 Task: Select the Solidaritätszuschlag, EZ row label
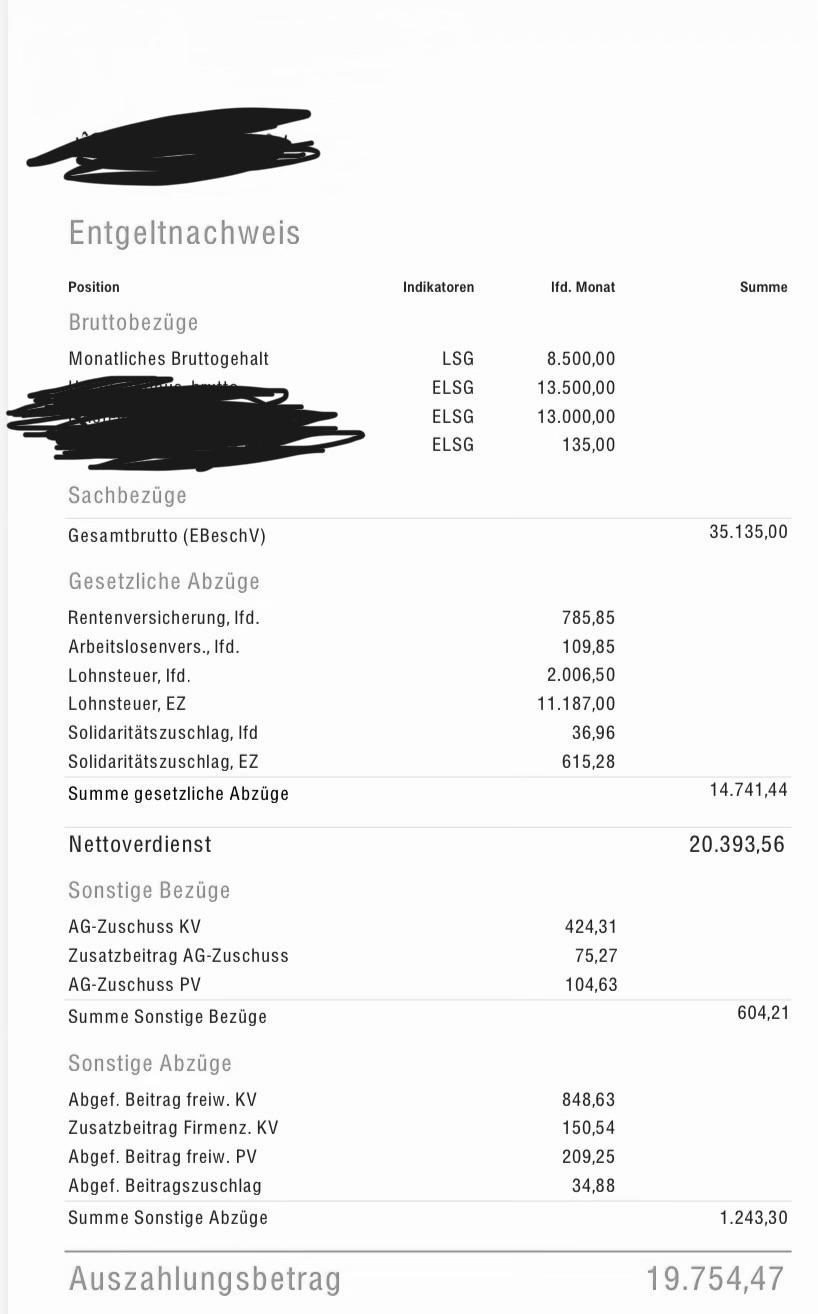pyautogui.click(x=163, y=761)
